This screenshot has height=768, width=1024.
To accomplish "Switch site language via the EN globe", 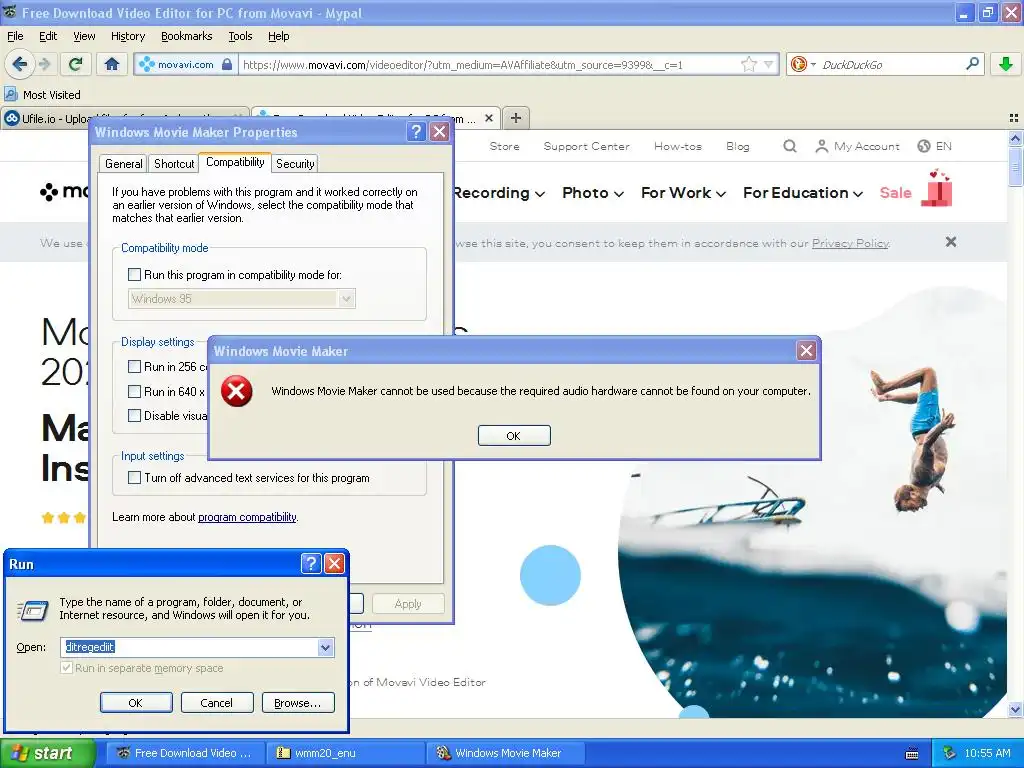I will pyautogui.click(x=934, y=146).
